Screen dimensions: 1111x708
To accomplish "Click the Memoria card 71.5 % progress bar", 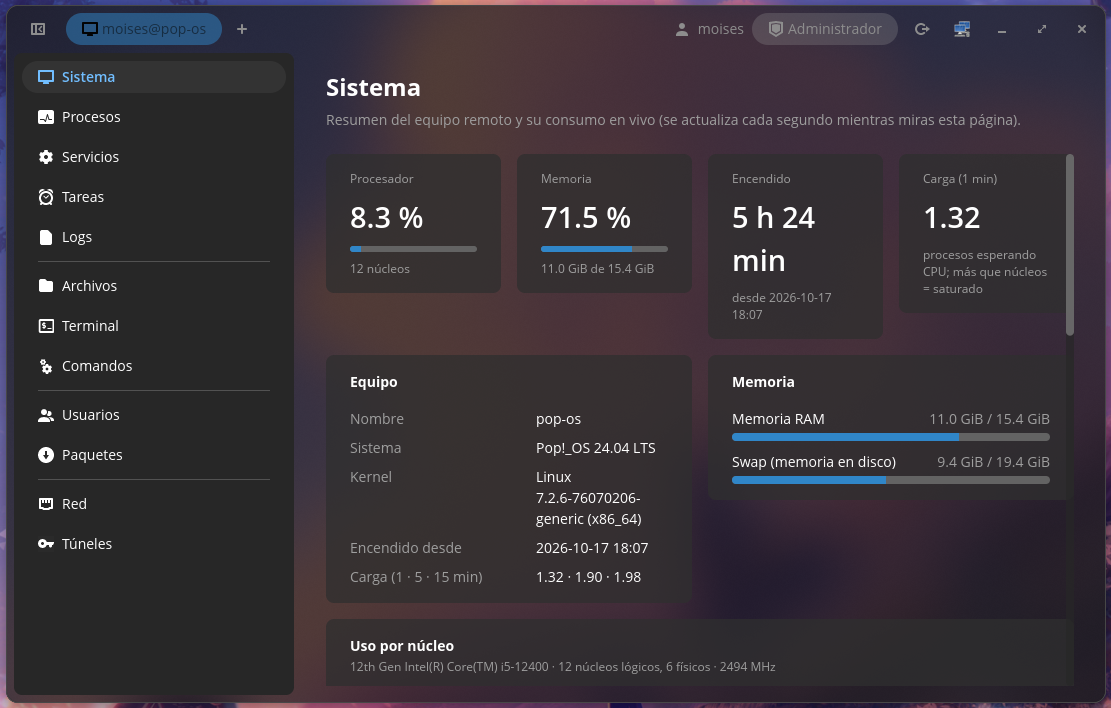I will point(604,249).
